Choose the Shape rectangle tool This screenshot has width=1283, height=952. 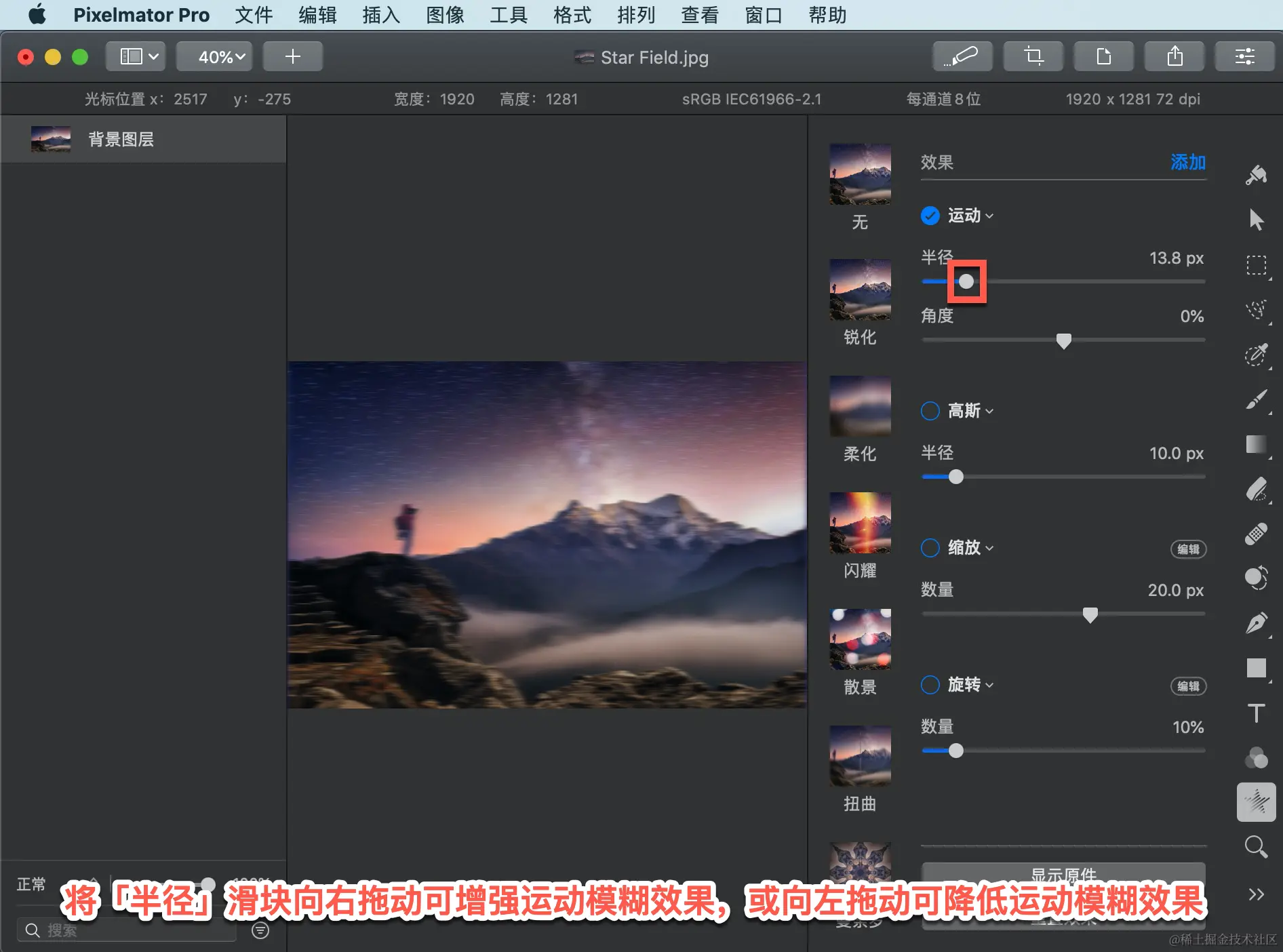1256,668
